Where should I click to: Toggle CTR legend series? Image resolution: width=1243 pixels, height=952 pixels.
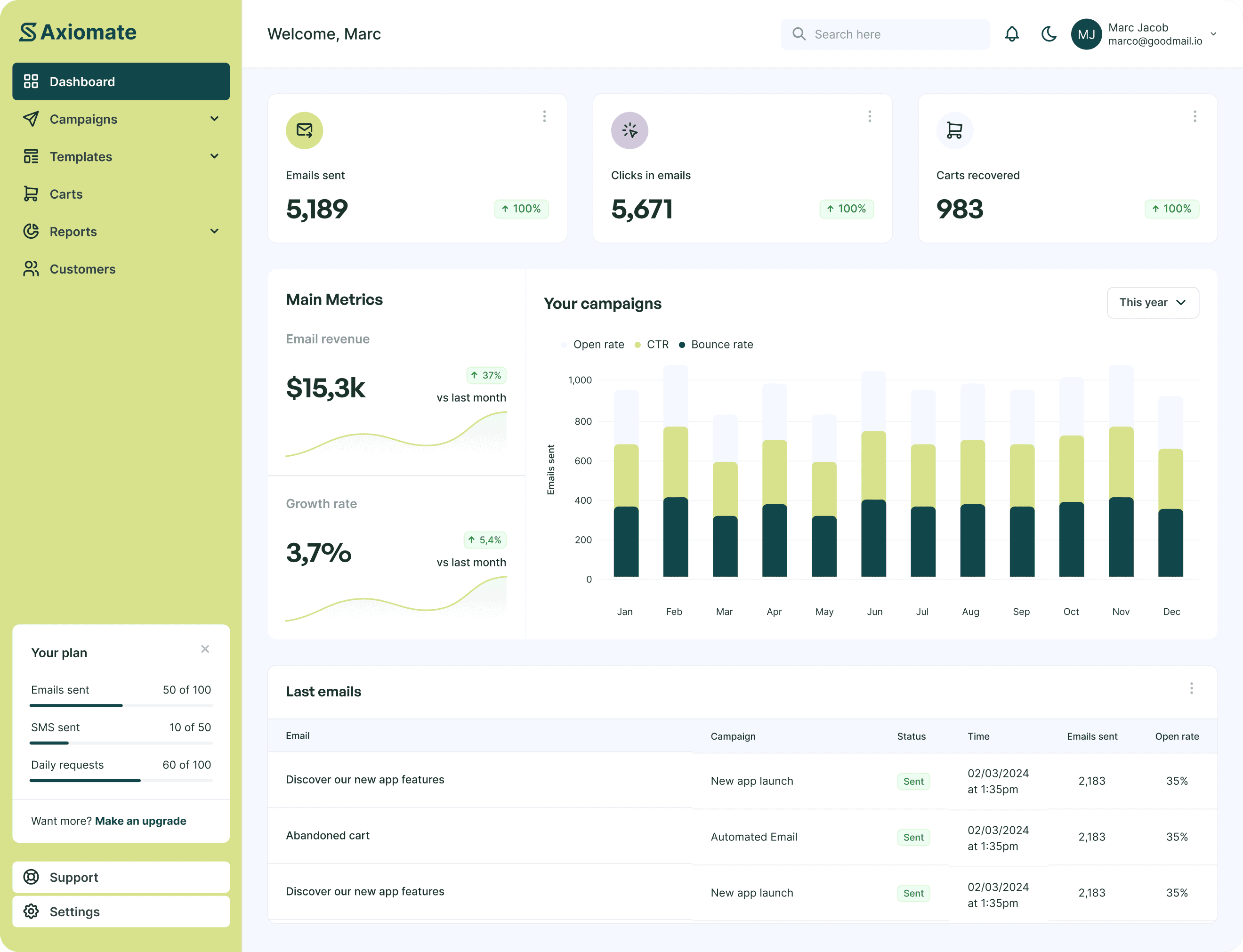click(x=652, y=345)
